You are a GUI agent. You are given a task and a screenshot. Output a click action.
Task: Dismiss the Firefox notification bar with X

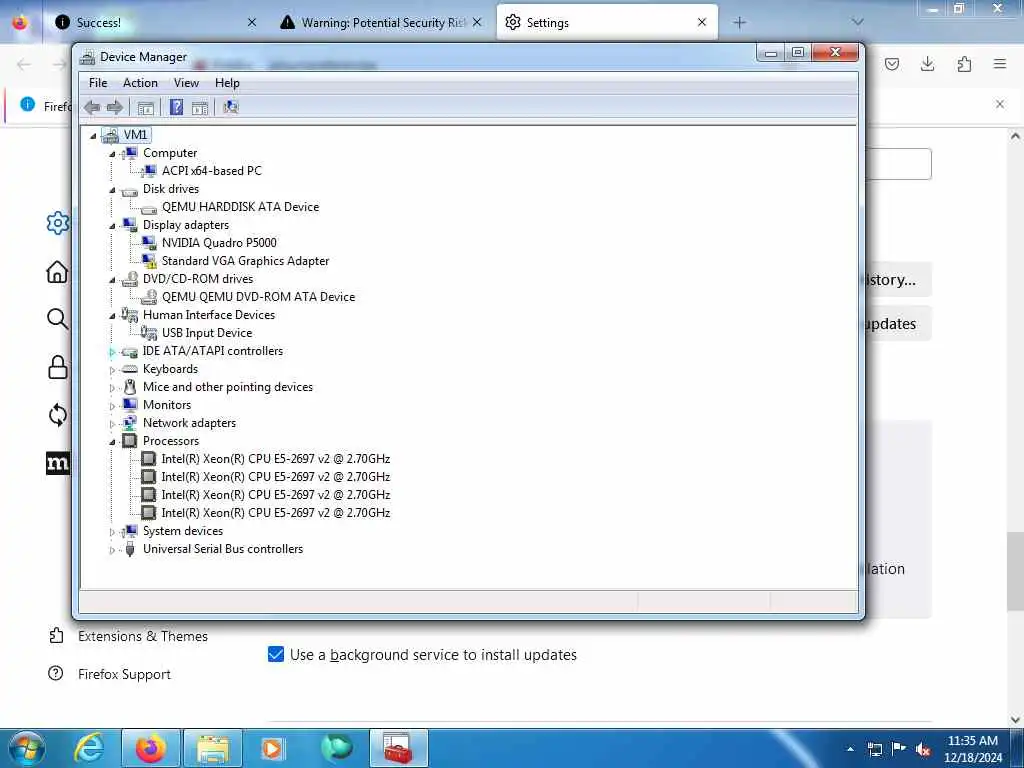click(x=1000, y=104)
